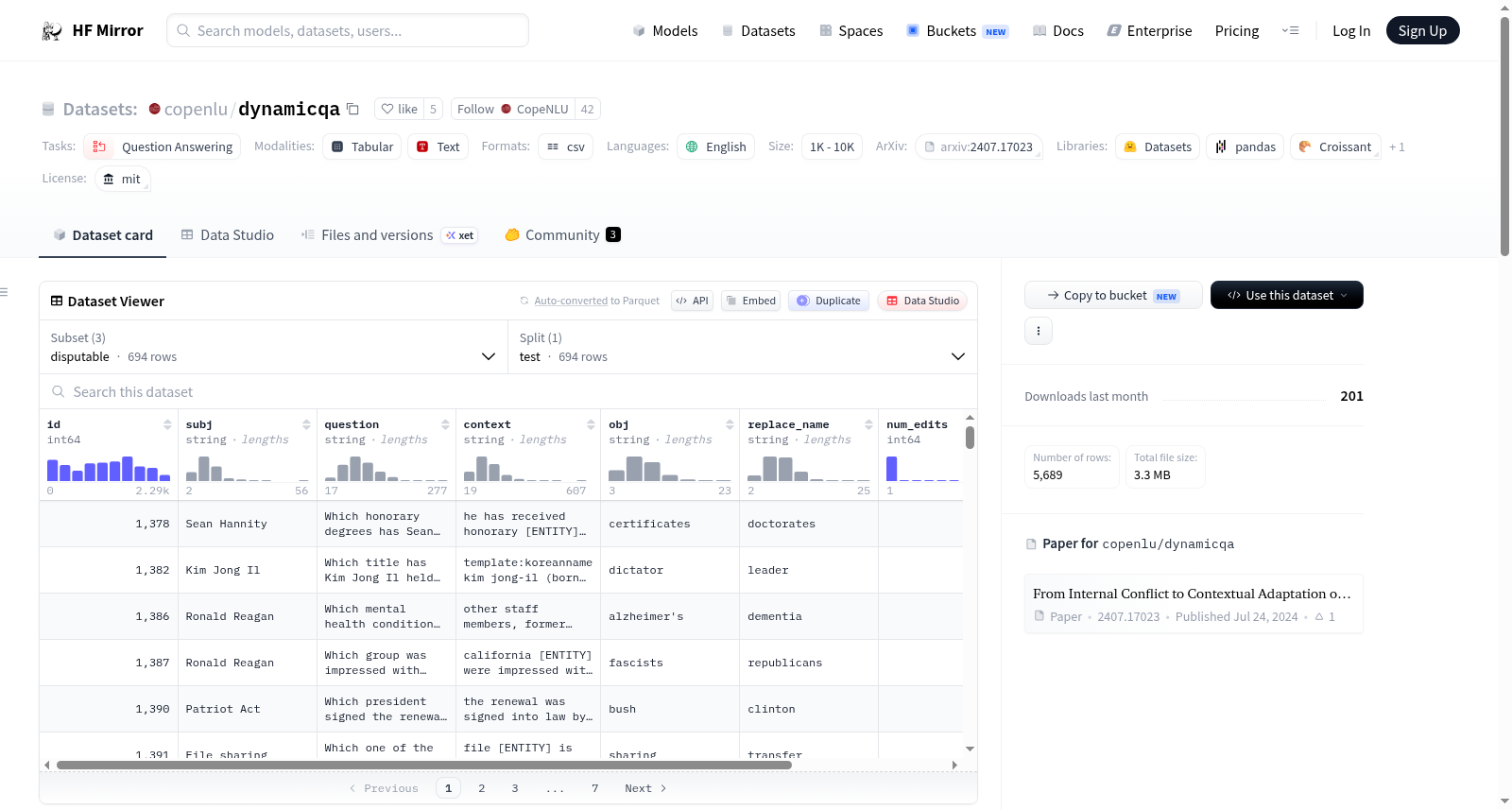Click the horizontal table scrollbar

(x=423, y=765)
